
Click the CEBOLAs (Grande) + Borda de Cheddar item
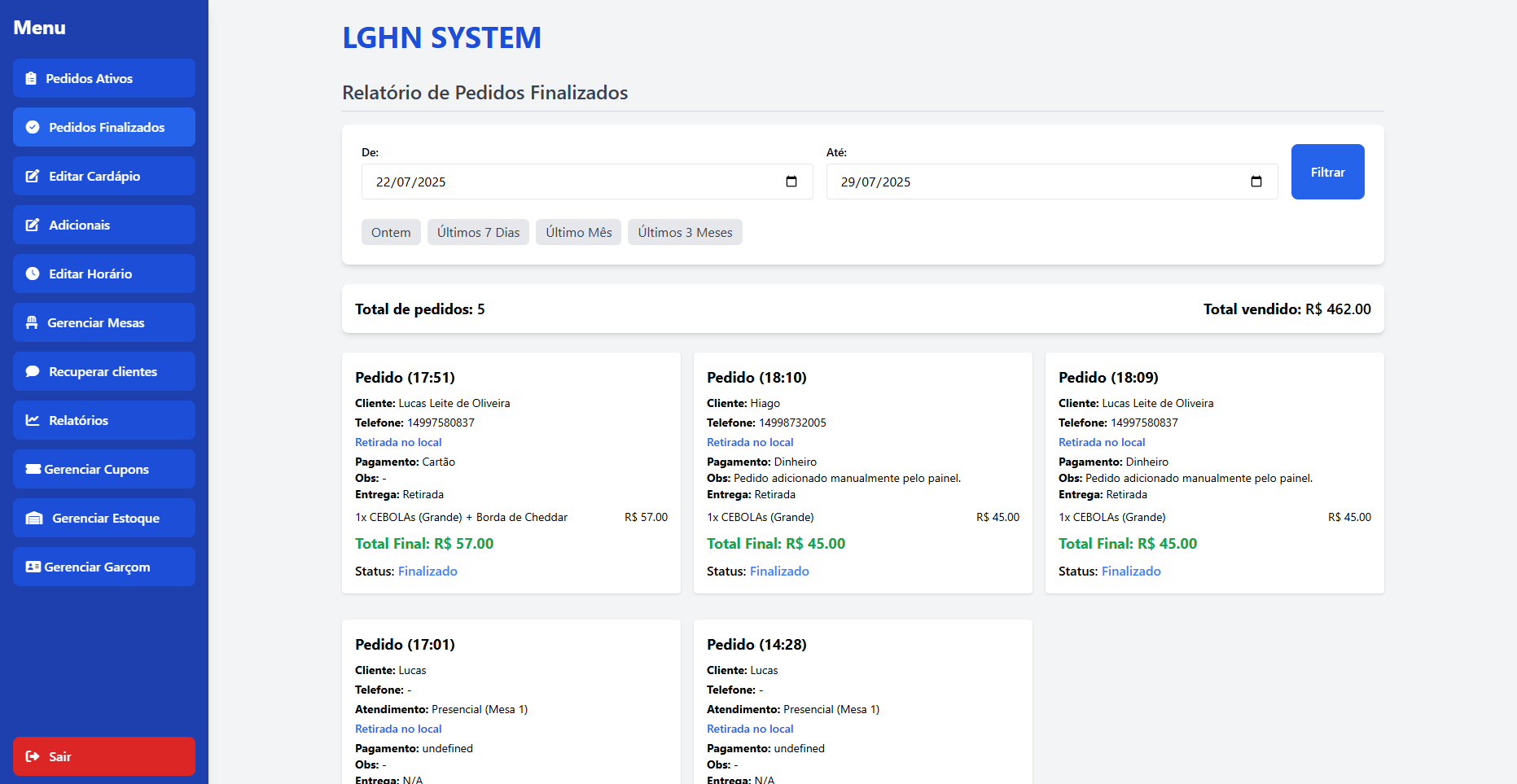point(461,517)
